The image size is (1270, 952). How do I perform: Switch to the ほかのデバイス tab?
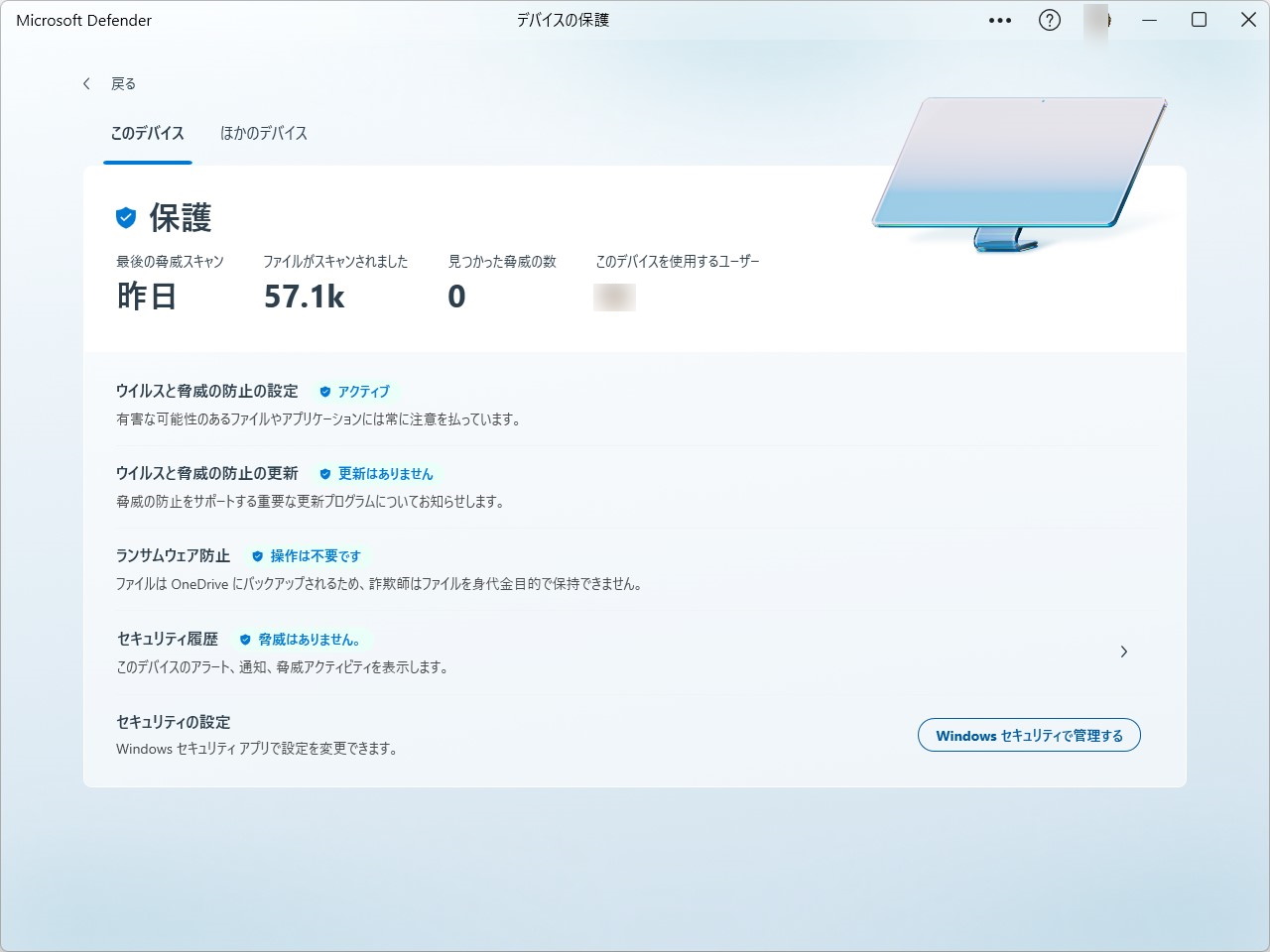point(263,133)
